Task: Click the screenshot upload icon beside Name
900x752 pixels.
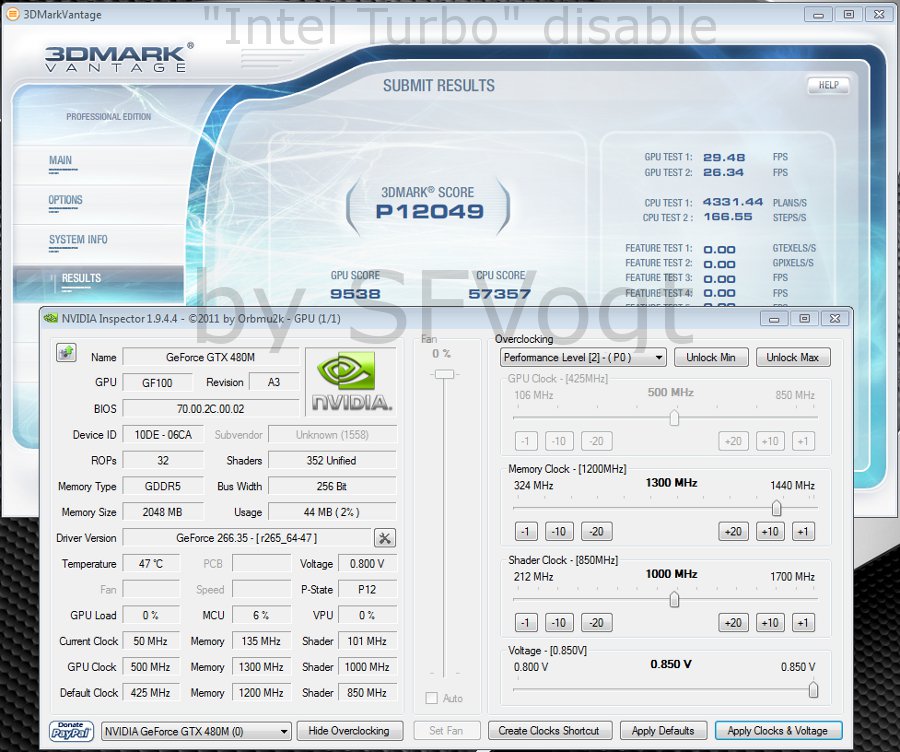Action: pyautogui.click(x=66, y=352)
